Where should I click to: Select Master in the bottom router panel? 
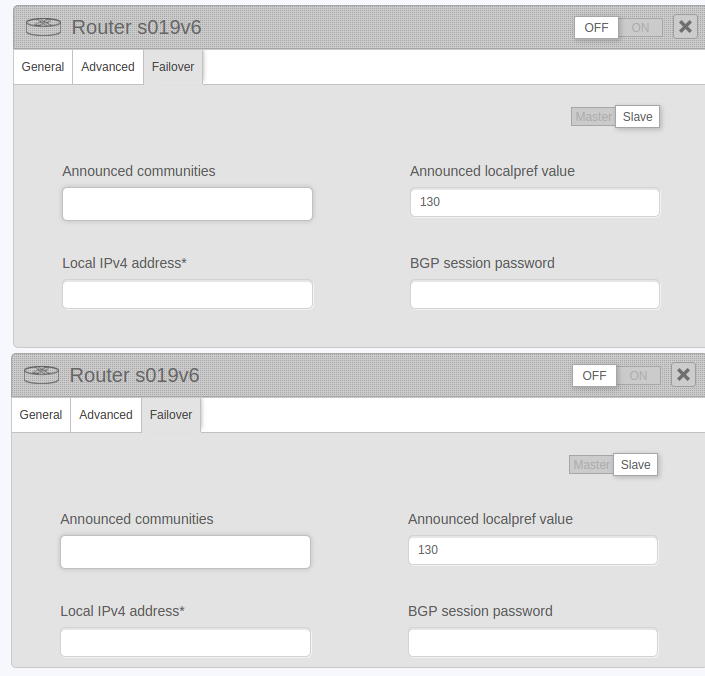pyautogui.click(x=591, y=465)
